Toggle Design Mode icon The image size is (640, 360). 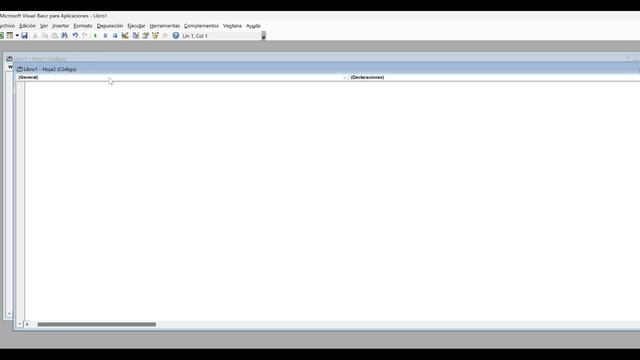125,36
